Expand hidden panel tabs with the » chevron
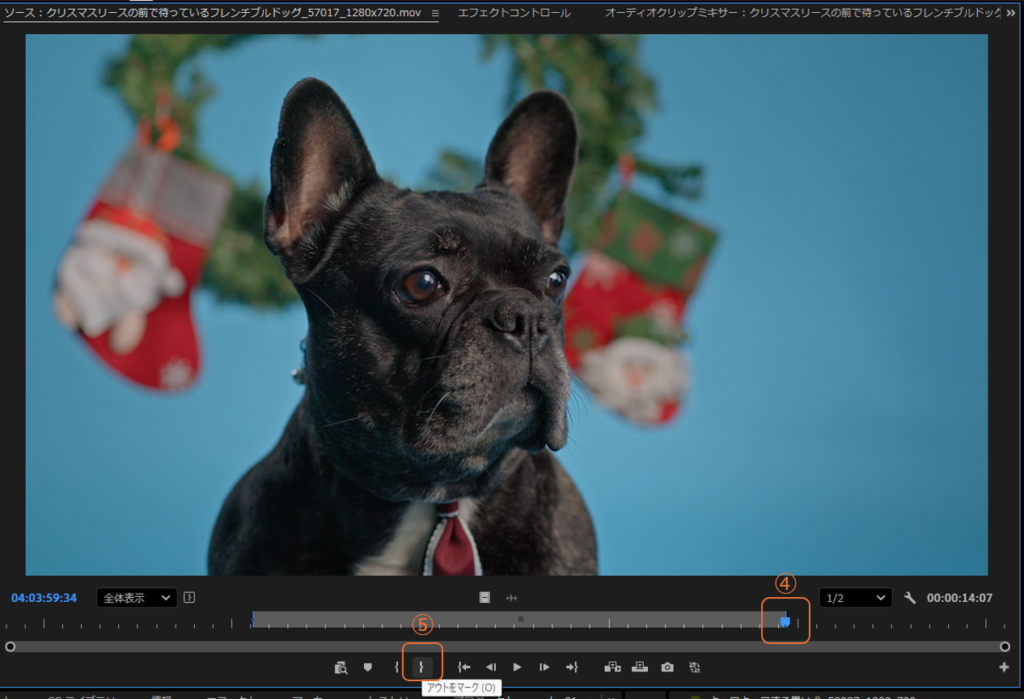This screenshot has height=699, width=1024. tap(1010, 13)
